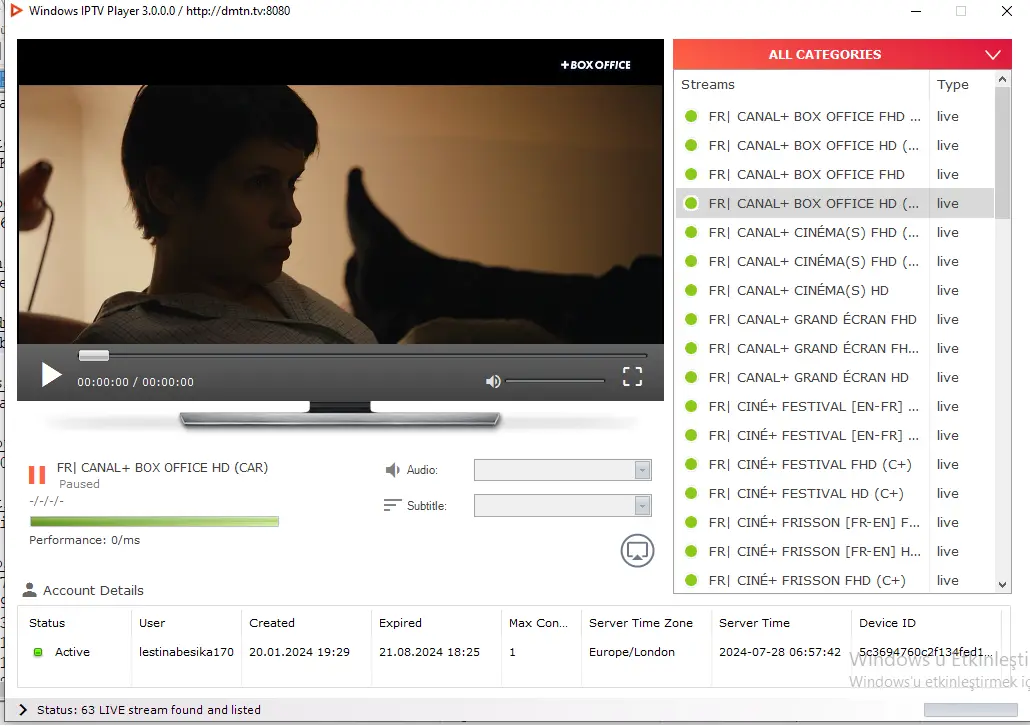Screen dimensions: 1030x726
Task: Click the round screen-cast icon below Subtitle
Action: coord(637,551)
